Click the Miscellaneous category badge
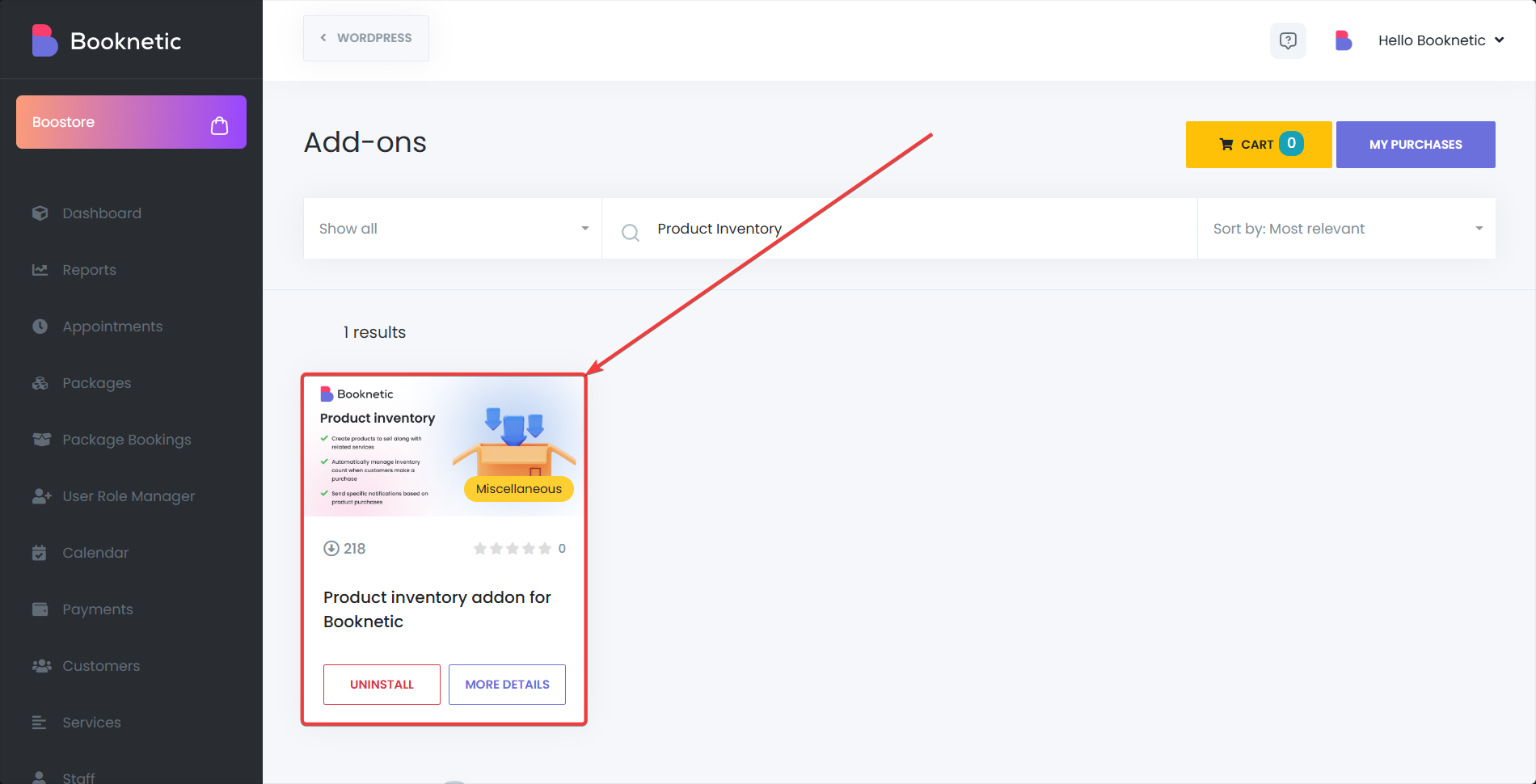The width and height of the screenshot is (1536, 784). click(519, 489)
